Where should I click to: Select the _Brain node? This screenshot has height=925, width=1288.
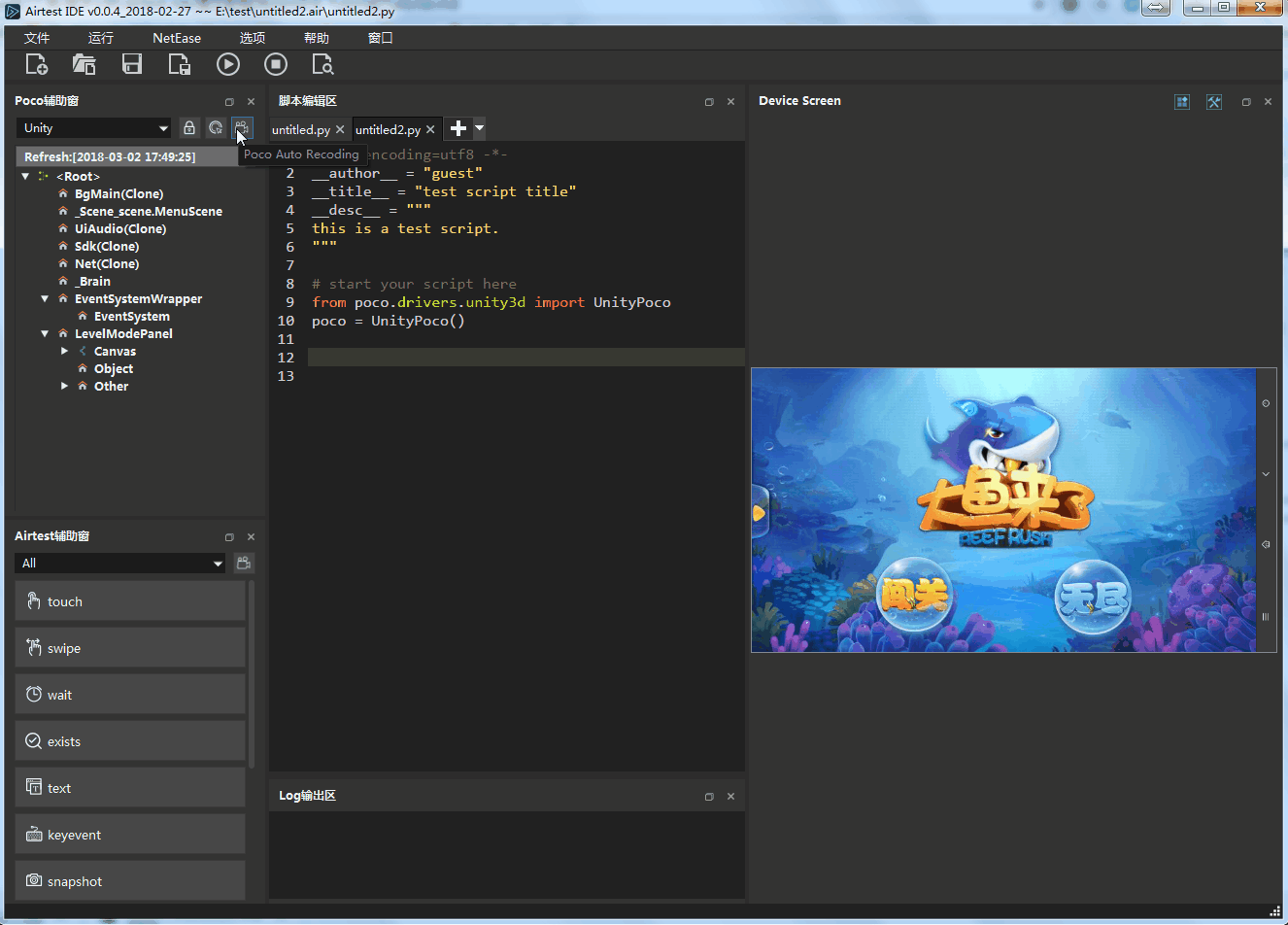[x=92, y=281]
